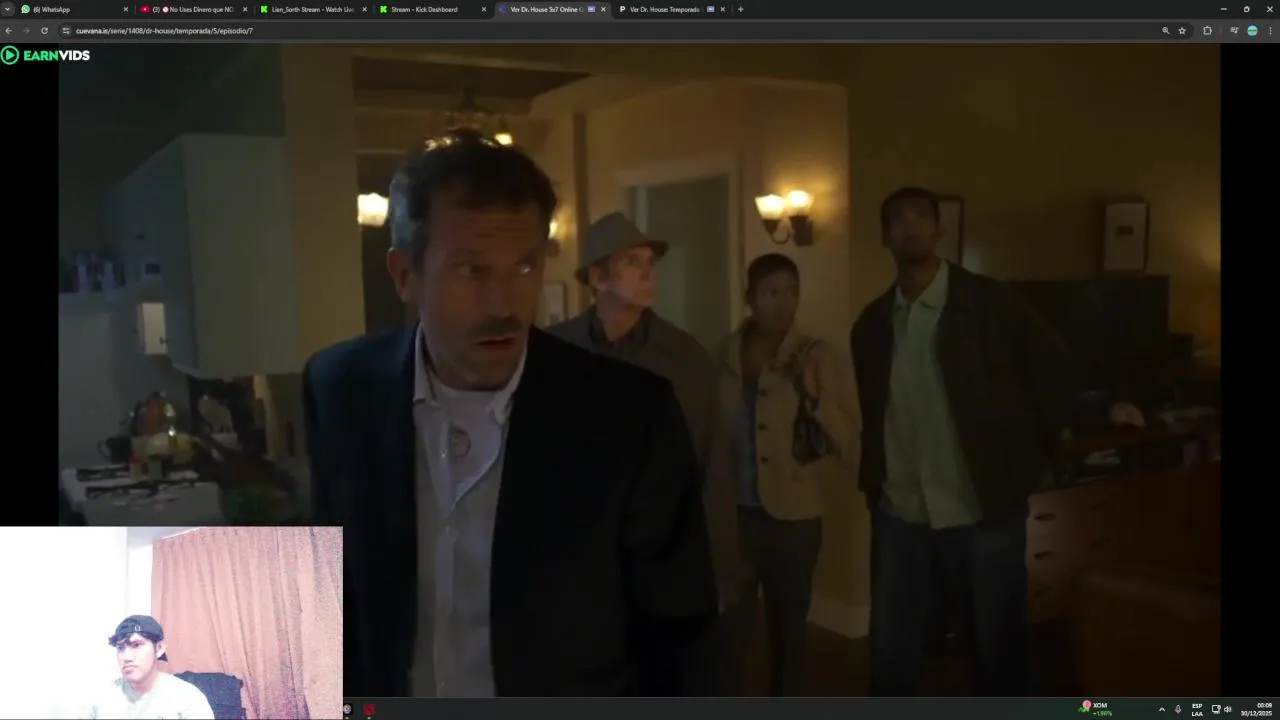The height and width of the screenshot is (720, 1280).
Task: Go back to the previous page
Action: click(9, 31)
